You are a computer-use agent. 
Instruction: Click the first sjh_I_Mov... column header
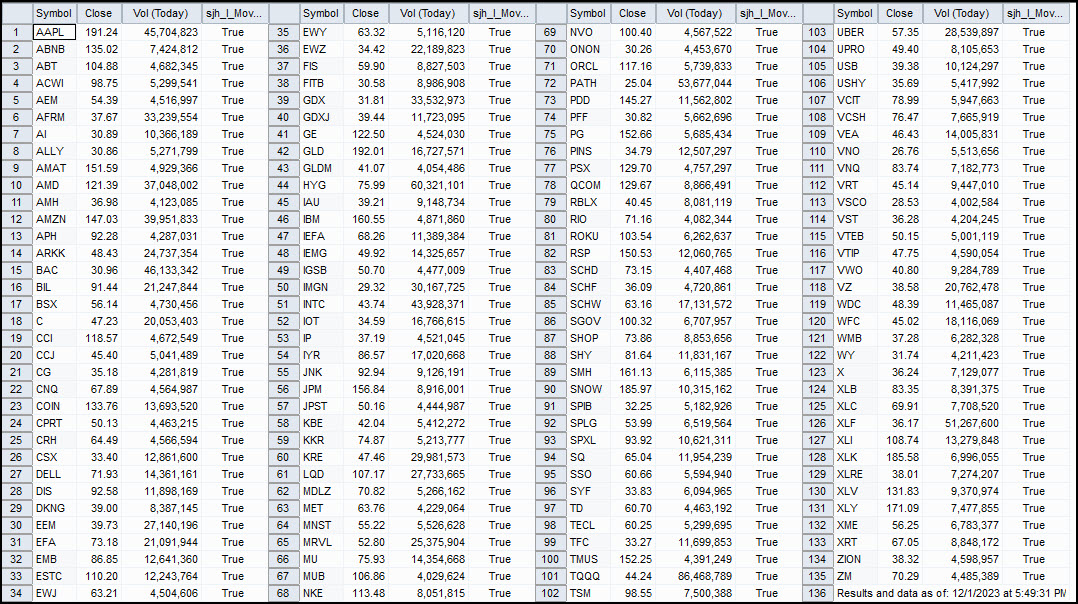235,13
